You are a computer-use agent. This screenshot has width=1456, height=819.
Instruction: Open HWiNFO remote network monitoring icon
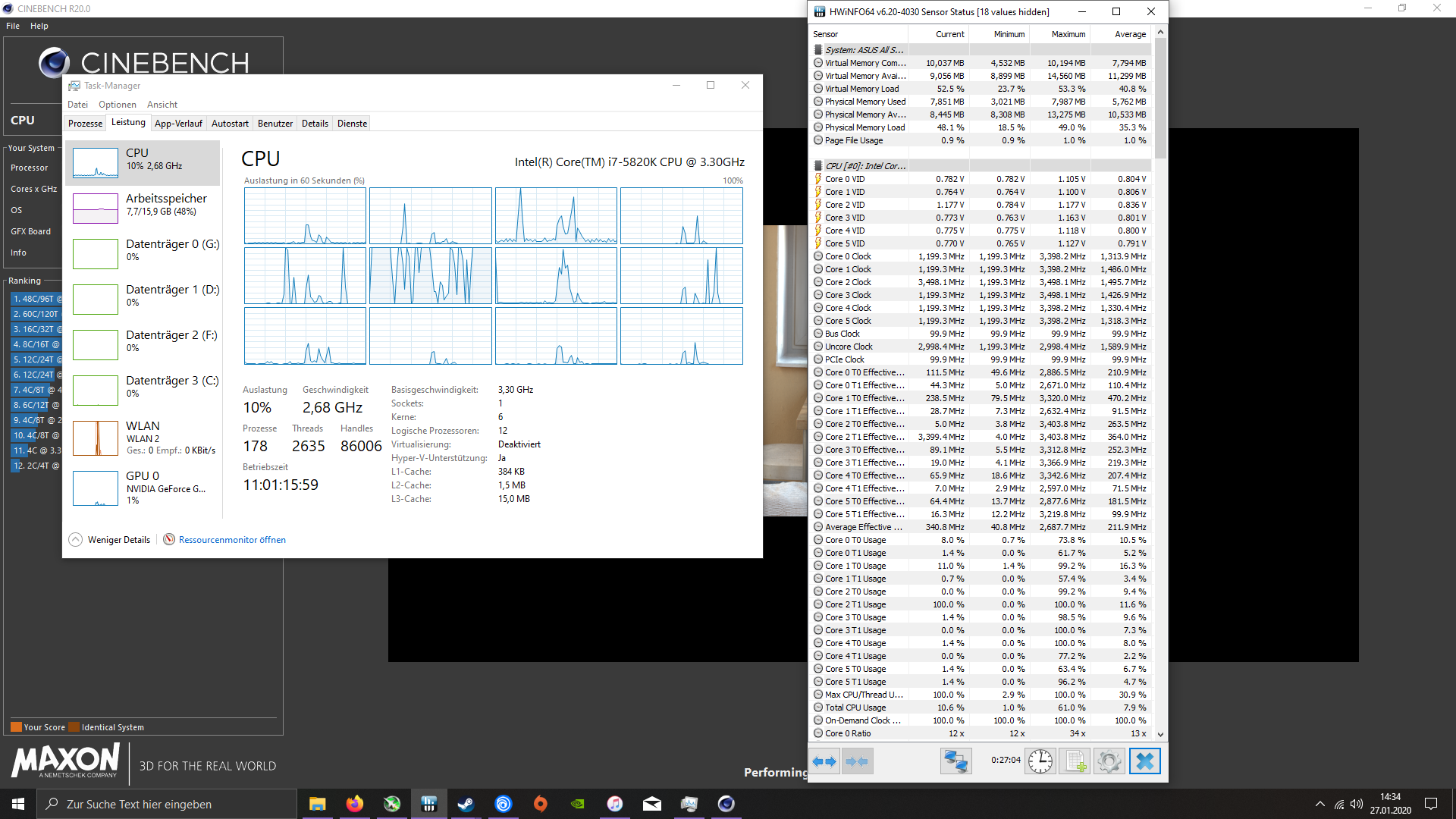(x=955, y=761)
